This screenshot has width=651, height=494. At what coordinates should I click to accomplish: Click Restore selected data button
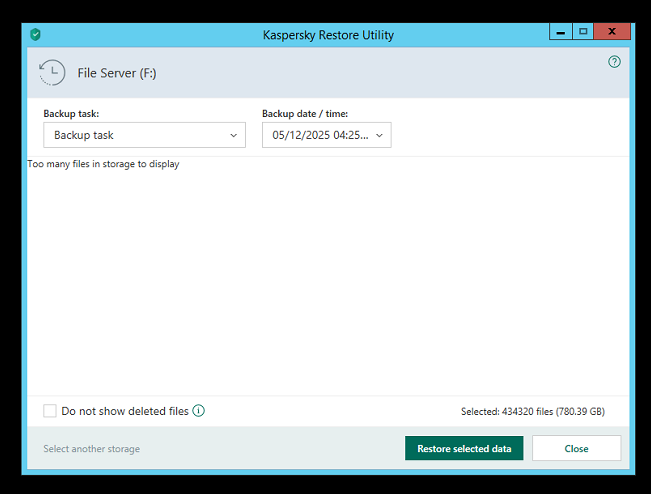click(464, 448)
